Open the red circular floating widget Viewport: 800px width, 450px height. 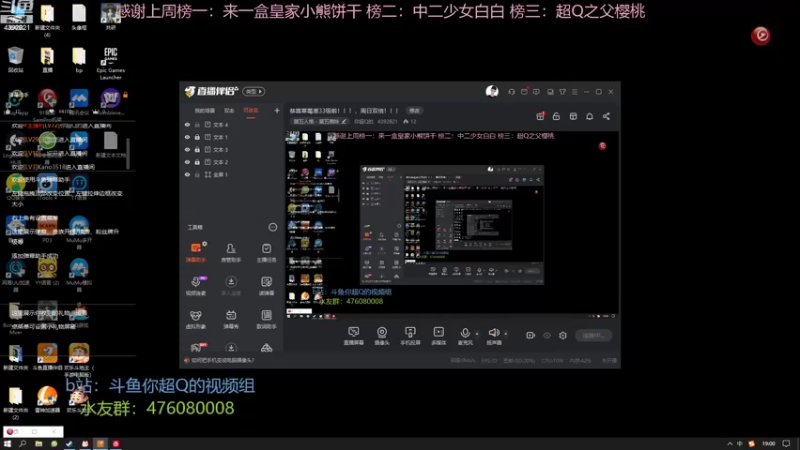point(760,35)
